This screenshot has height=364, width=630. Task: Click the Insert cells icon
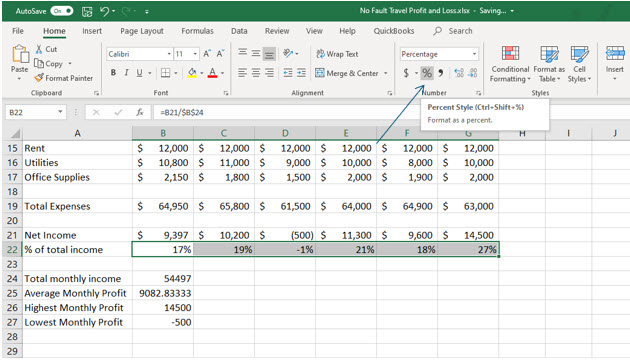615,53
